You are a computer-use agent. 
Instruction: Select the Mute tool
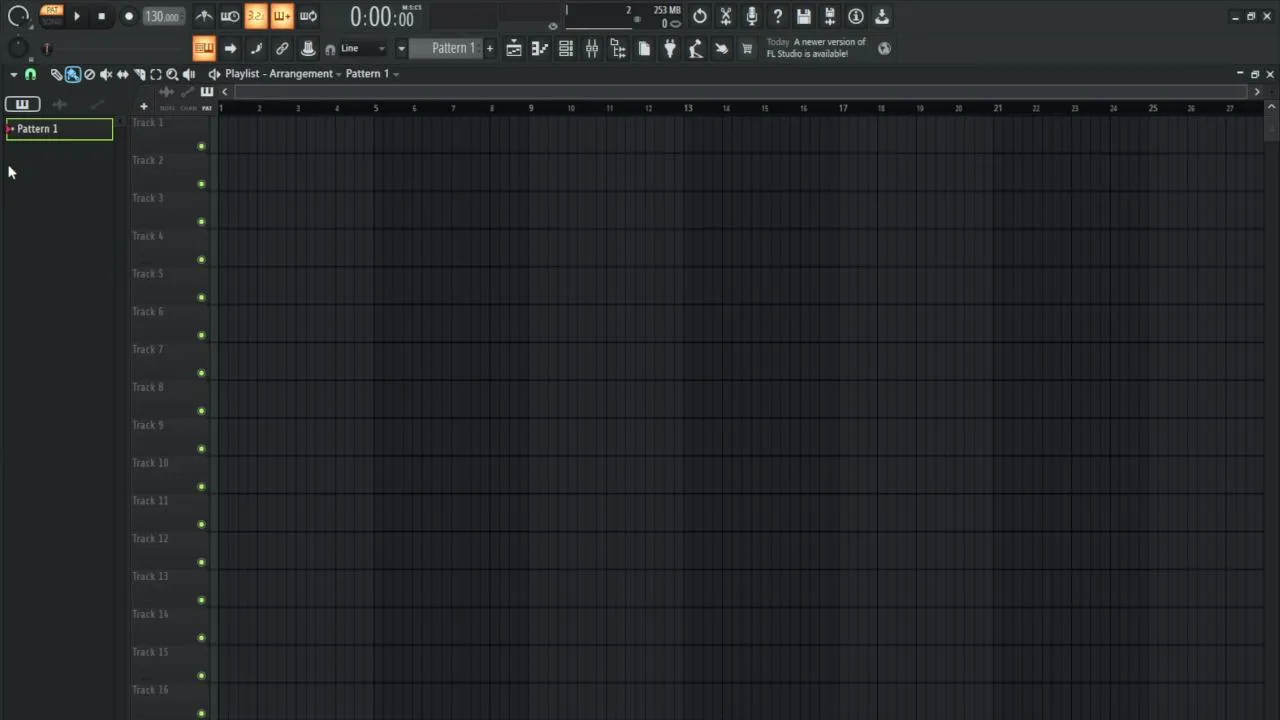(x=106, y=74)
